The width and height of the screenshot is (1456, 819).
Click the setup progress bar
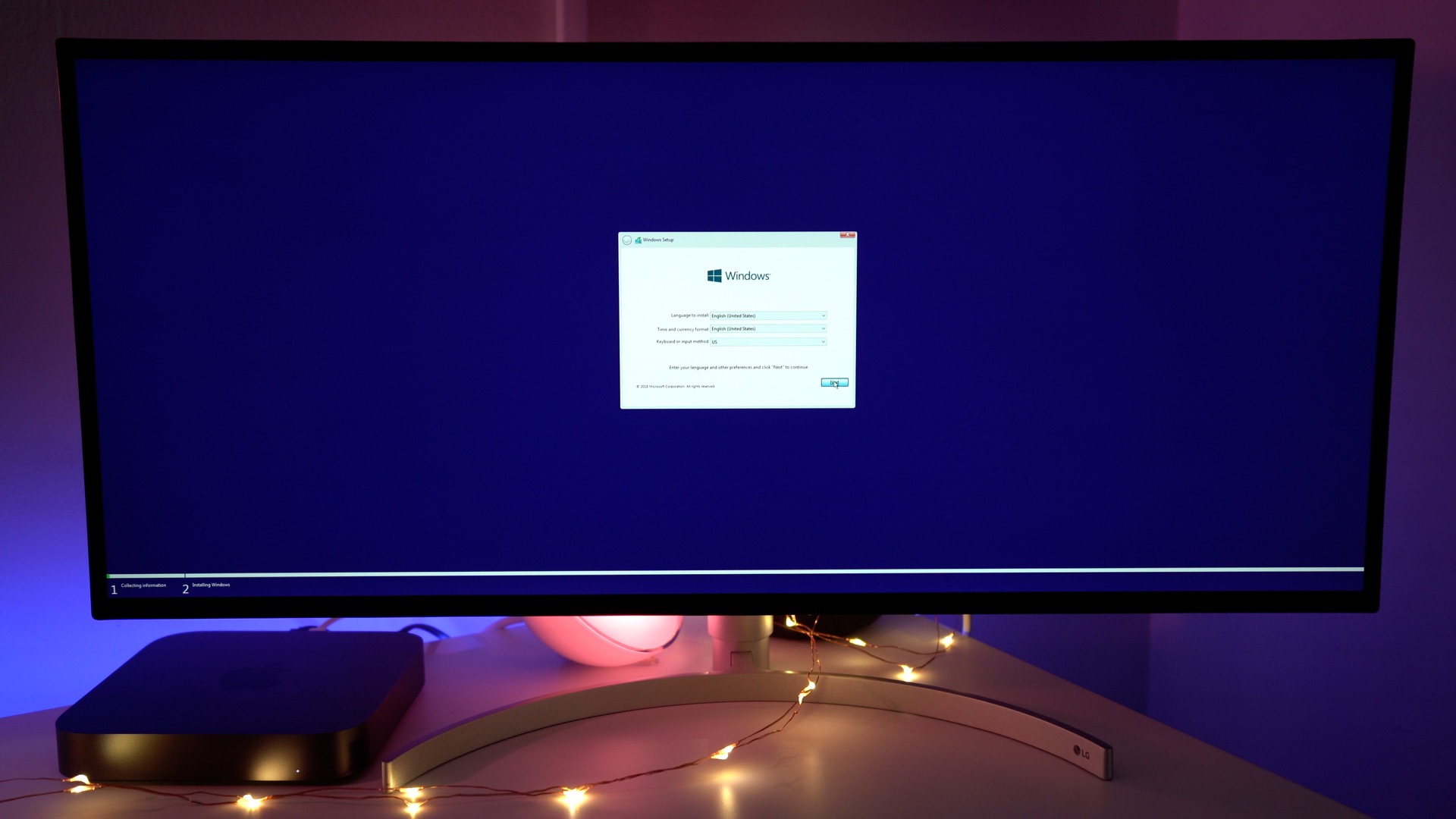(736, 573)
